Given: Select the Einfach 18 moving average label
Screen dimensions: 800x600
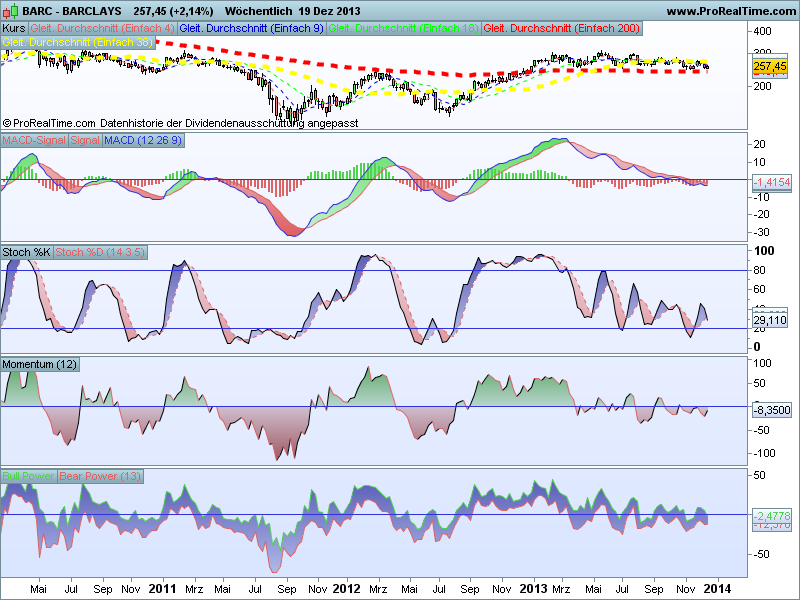Looking at the screenshot, I should click(x=403, y=29).
